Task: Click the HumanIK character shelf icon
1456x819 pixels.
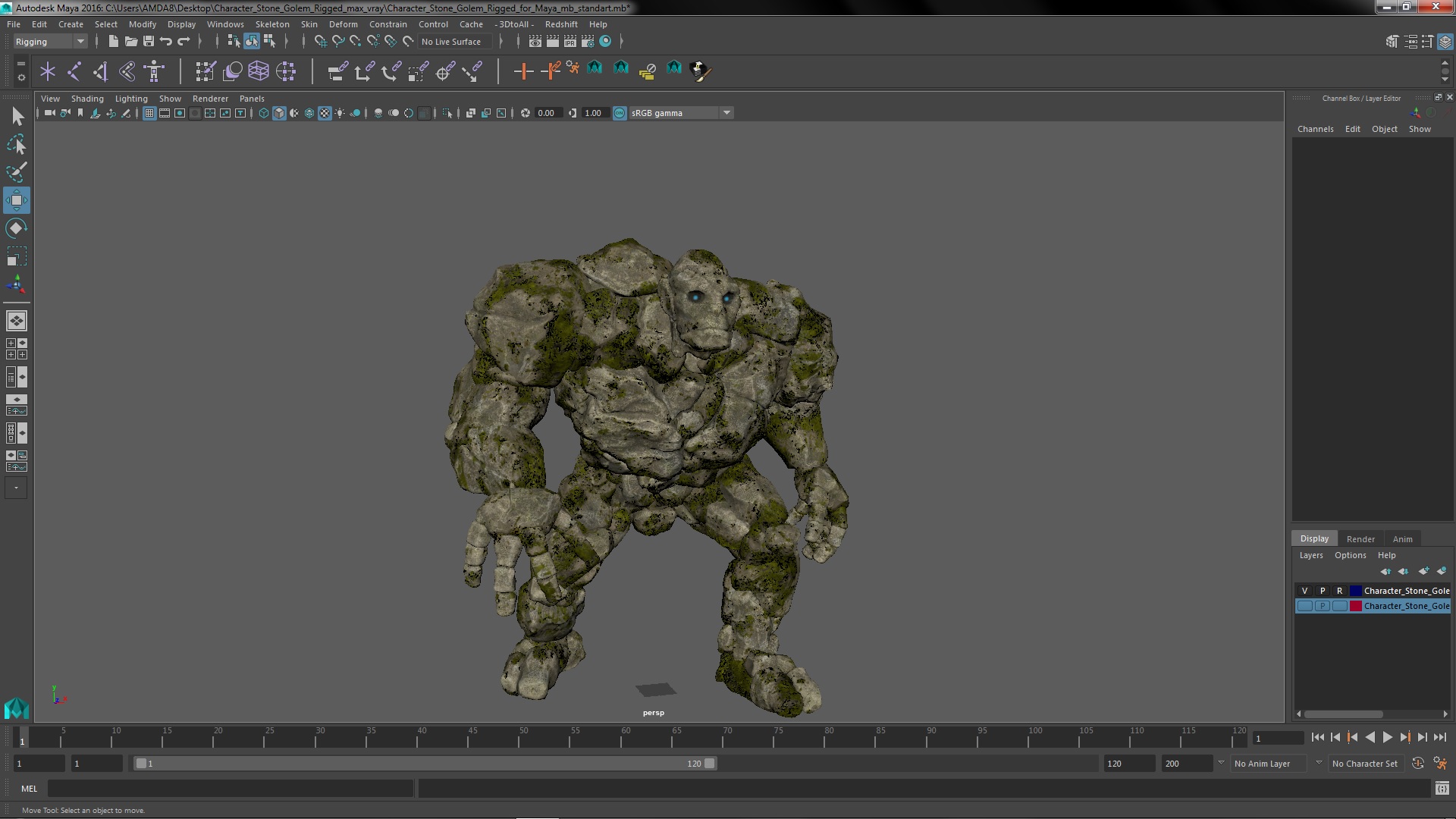Action: point(155,71)
